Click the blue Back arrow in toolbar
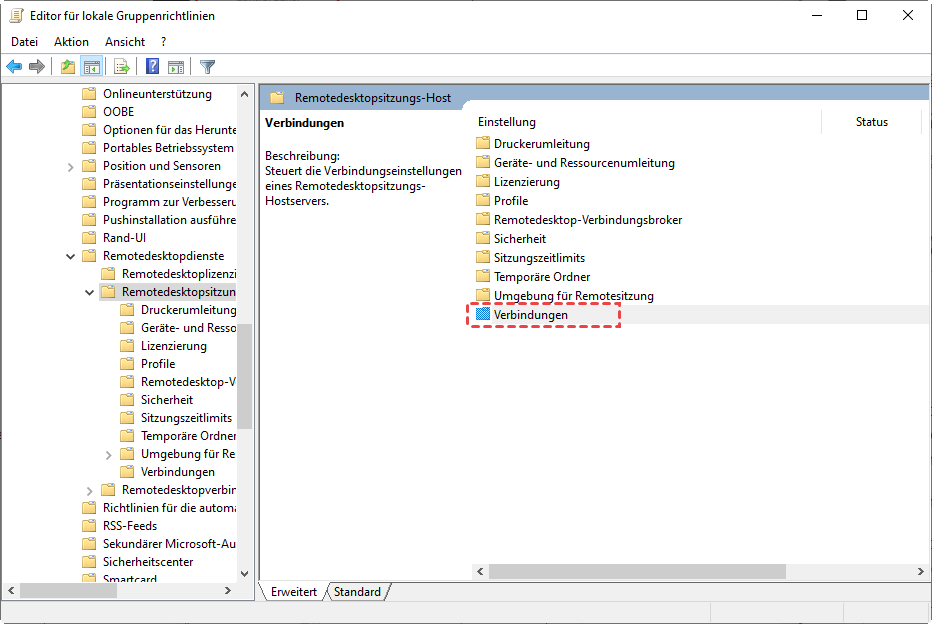The image size is (932, 624). click(14, 67)
